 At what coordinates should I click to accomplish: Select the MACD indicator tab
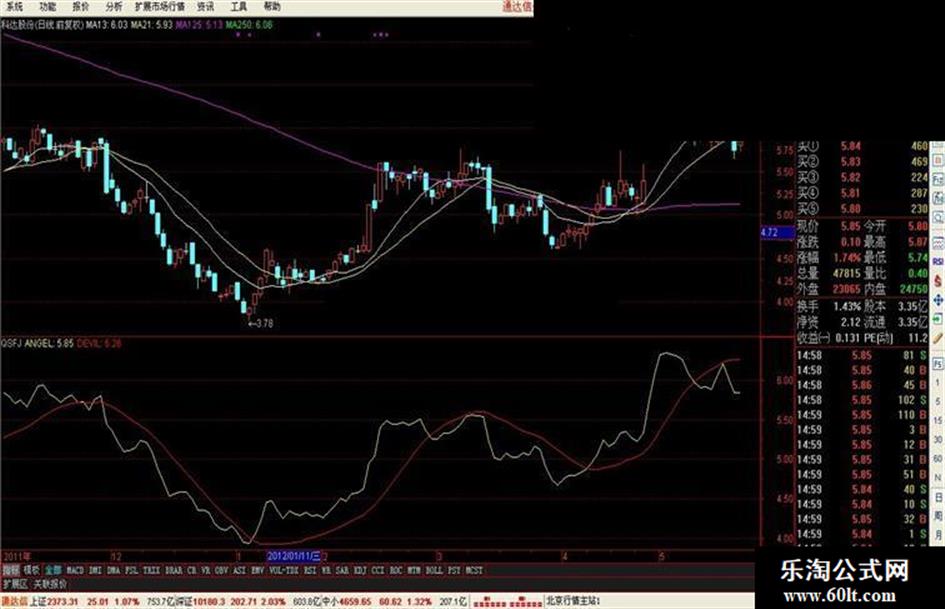(75, 570)
